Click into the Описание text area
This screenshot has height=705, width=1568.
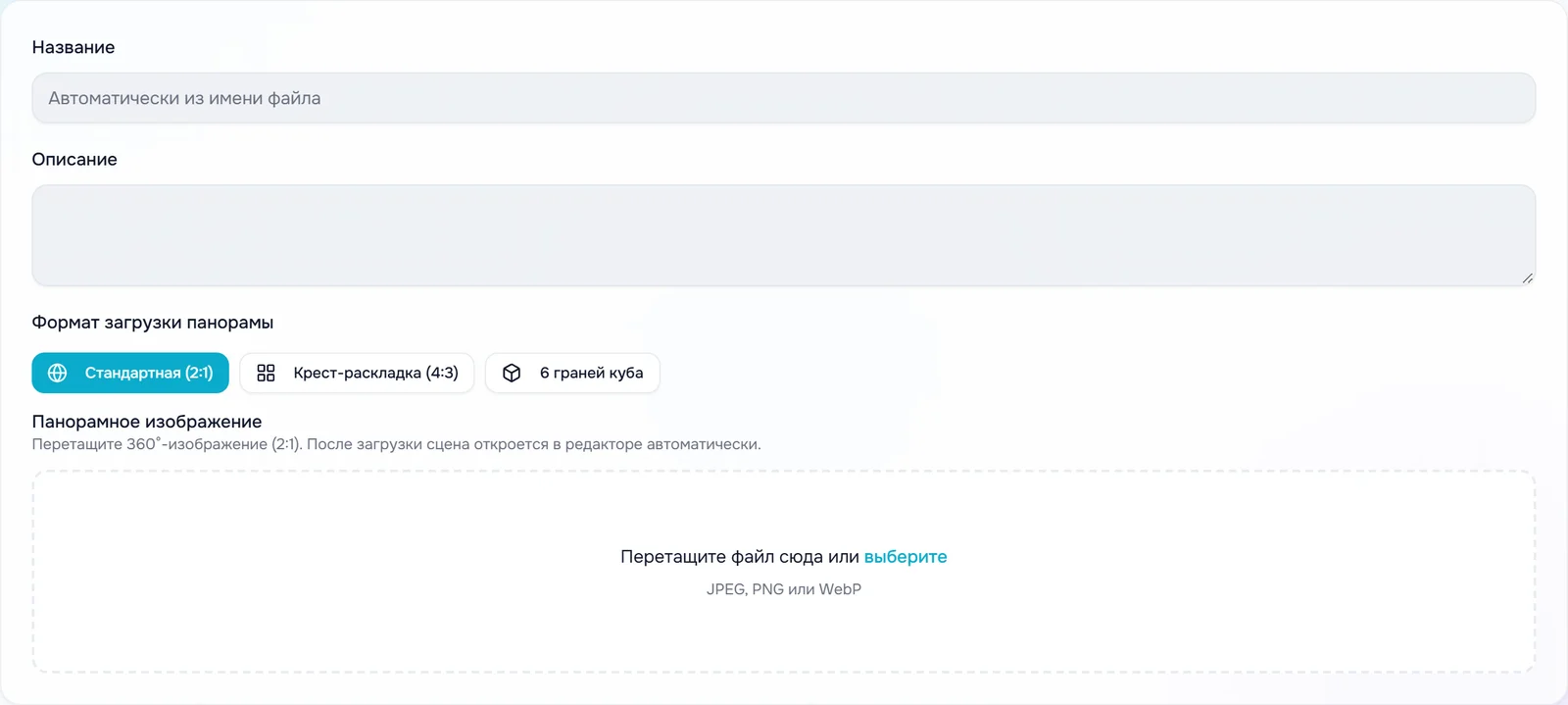point(783,235)
